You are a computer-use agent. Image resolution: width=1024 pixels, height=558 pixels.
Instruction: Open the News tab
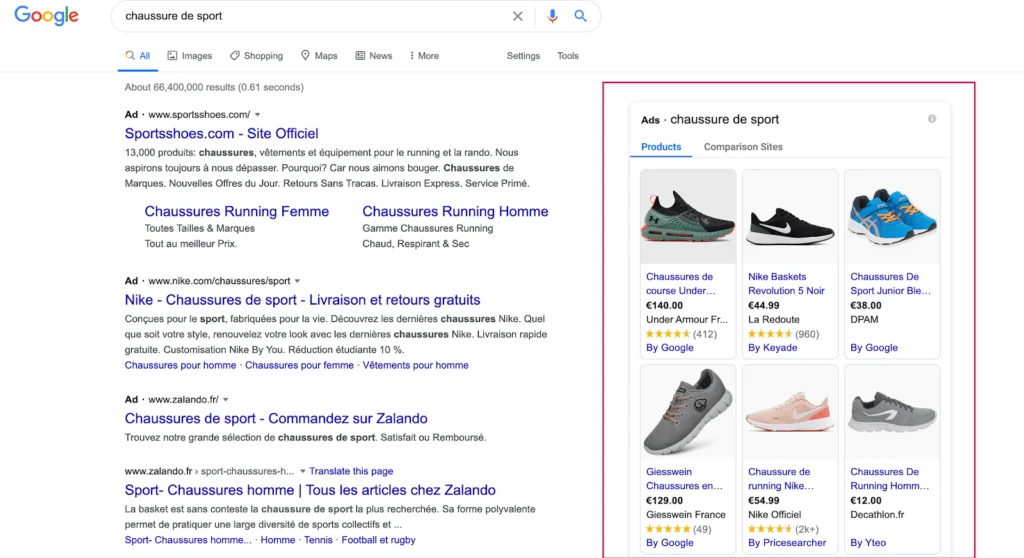[374, 56]
